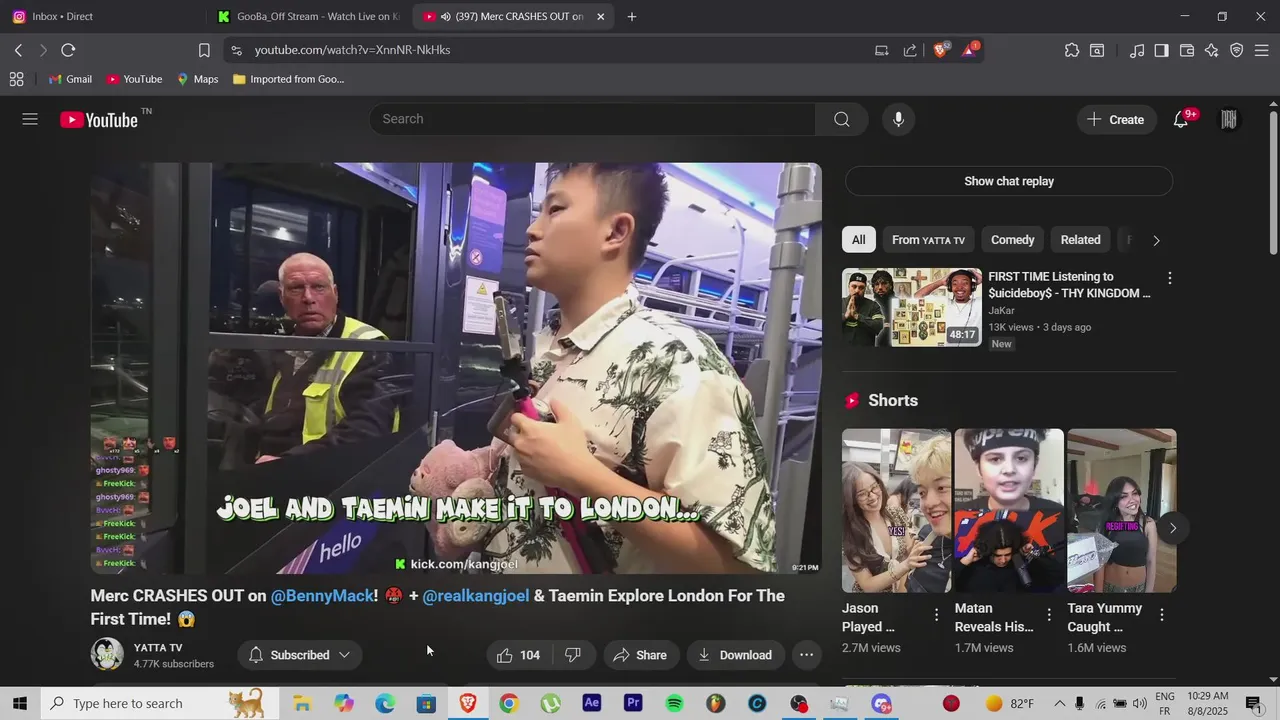Dislike the video with thumbs-down

573,655
